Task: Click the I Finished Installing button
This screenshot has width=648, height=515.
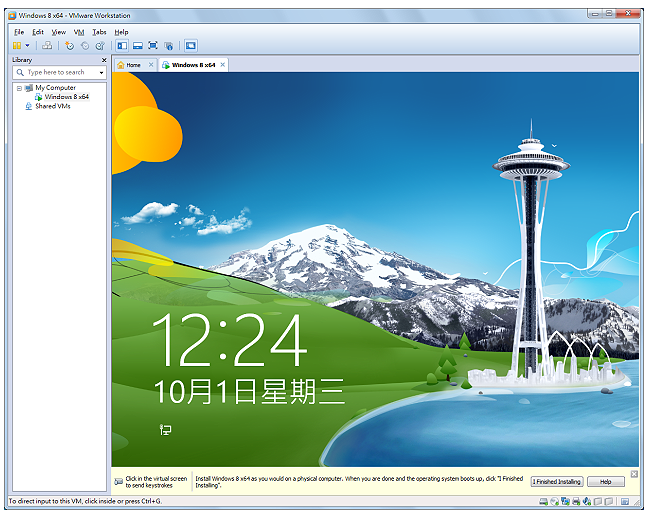Action: (557, 482)
